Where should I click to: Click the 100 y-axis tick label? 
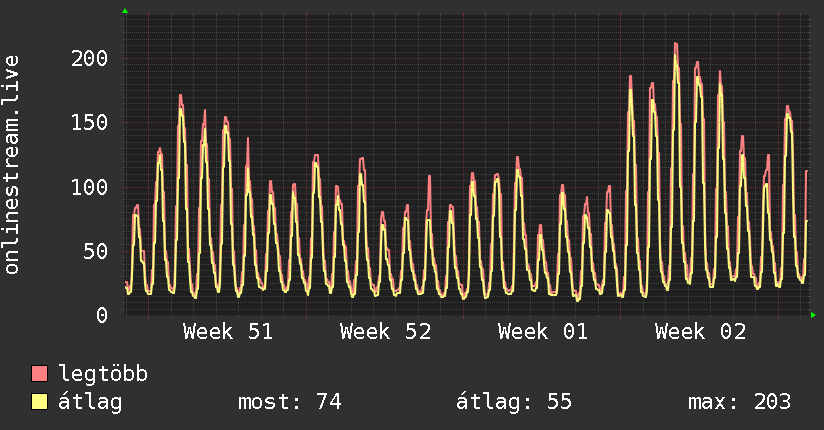89,187
